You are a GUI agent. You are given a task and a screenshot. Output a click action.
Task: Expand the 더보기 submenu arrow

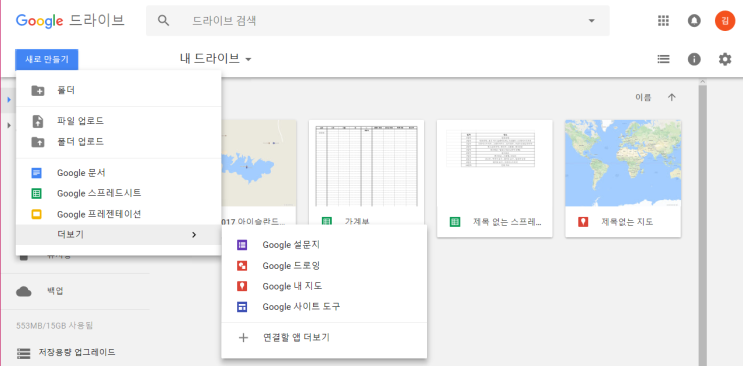tap(194, 235)
